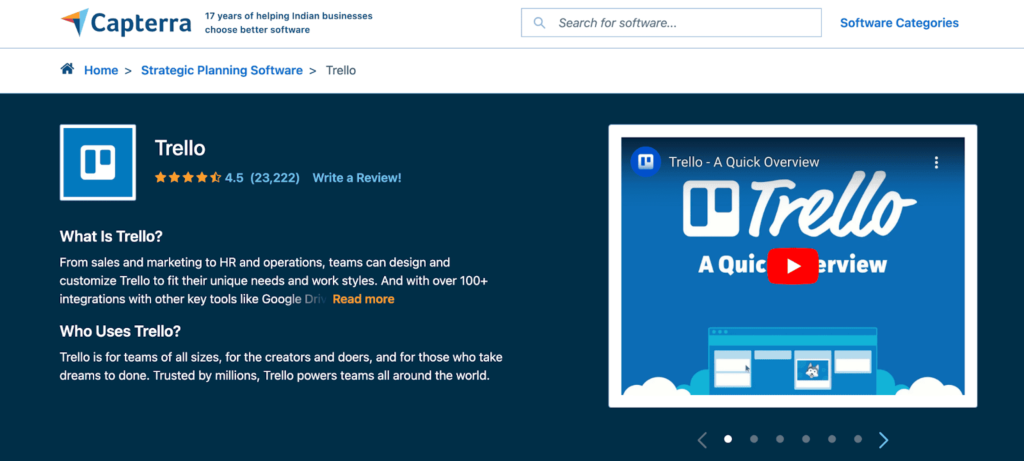Click video title Trello - A Quick Overview
This screenshot has width=1024, height=461.
pos(744,163)
